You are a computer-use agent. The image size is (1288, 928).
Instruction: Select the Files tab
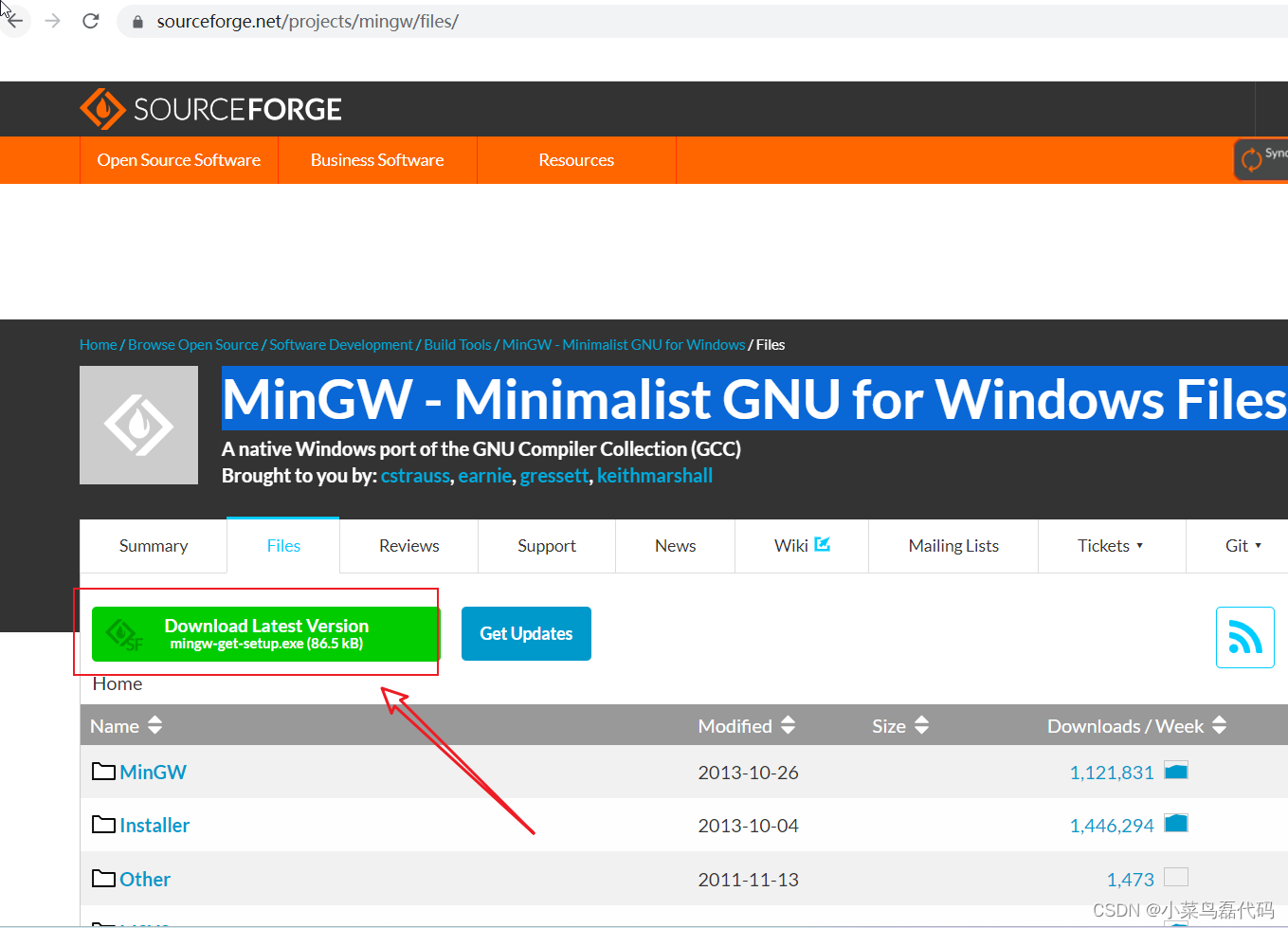click(283, 546)
